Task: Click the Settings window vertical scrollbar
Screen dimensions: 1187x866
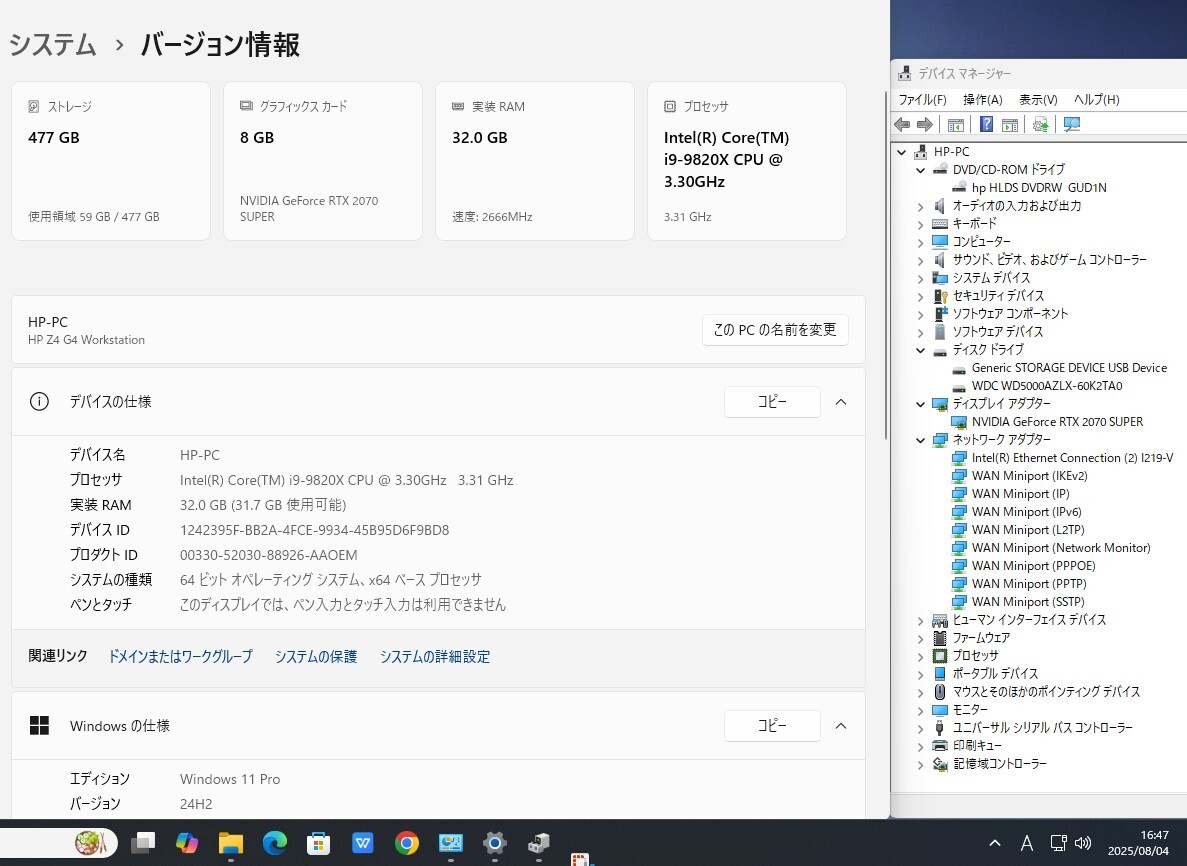Action: coord(886,265)
